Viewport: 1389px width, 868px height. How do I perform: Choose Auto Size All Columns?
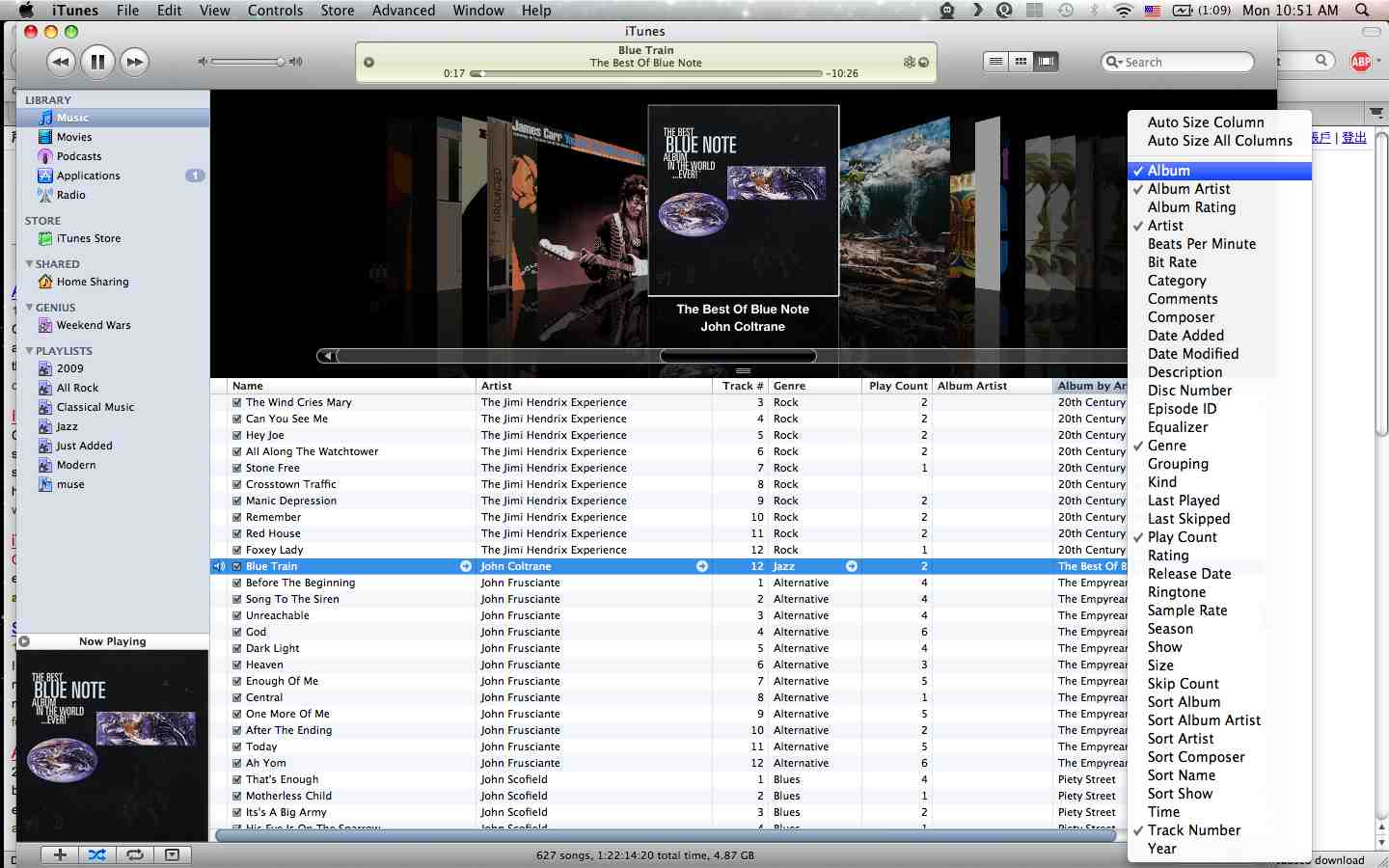pos(1219,141)
